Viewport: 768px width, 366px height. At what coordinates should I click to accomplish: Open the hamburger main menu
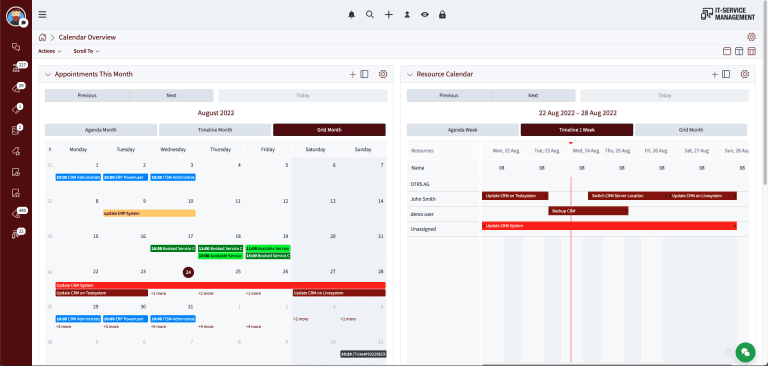pos(43,14)
